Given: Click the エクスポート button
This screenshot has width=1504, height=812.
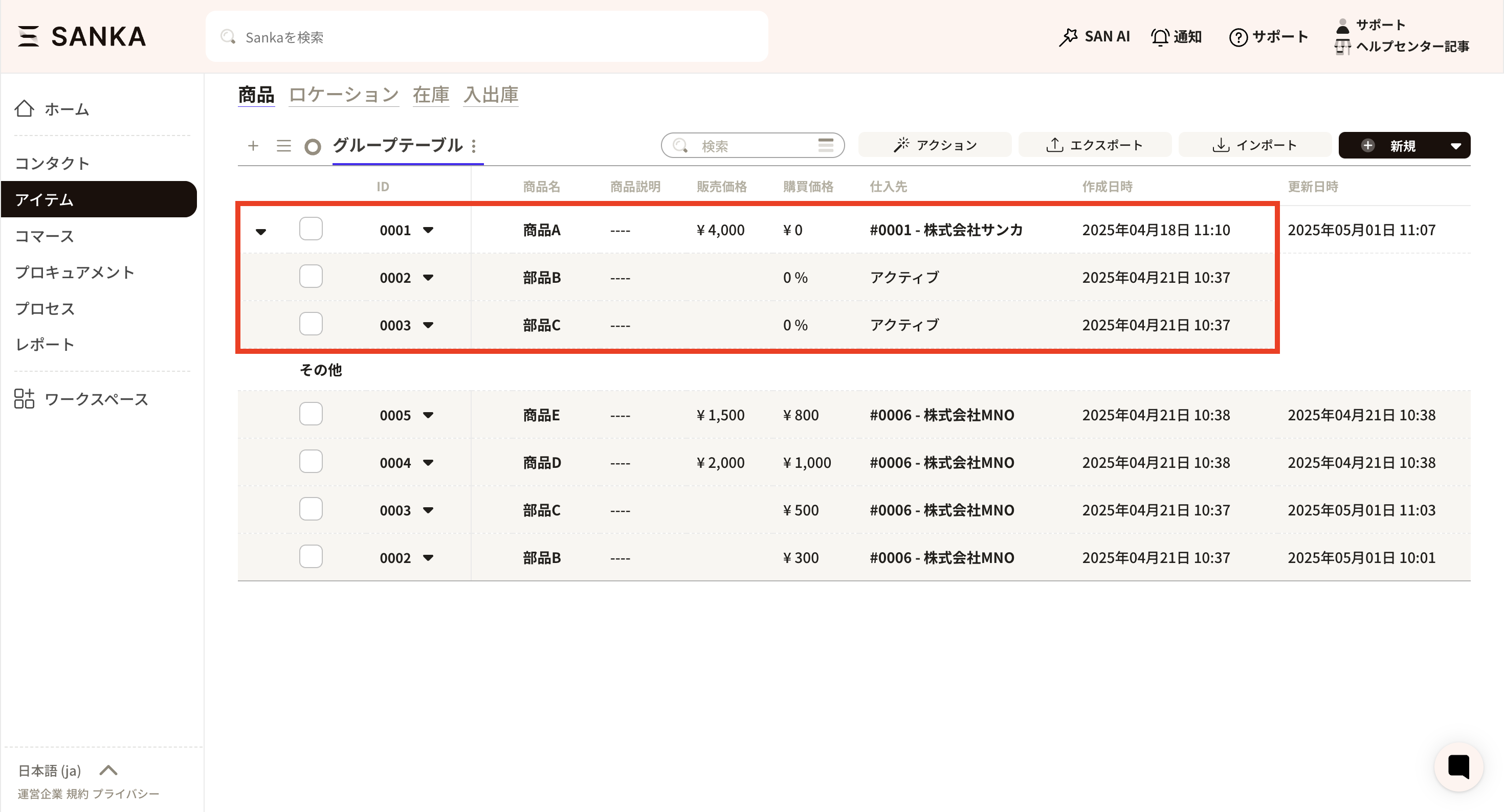Looking at the screenshot, I should [1095, 145].
